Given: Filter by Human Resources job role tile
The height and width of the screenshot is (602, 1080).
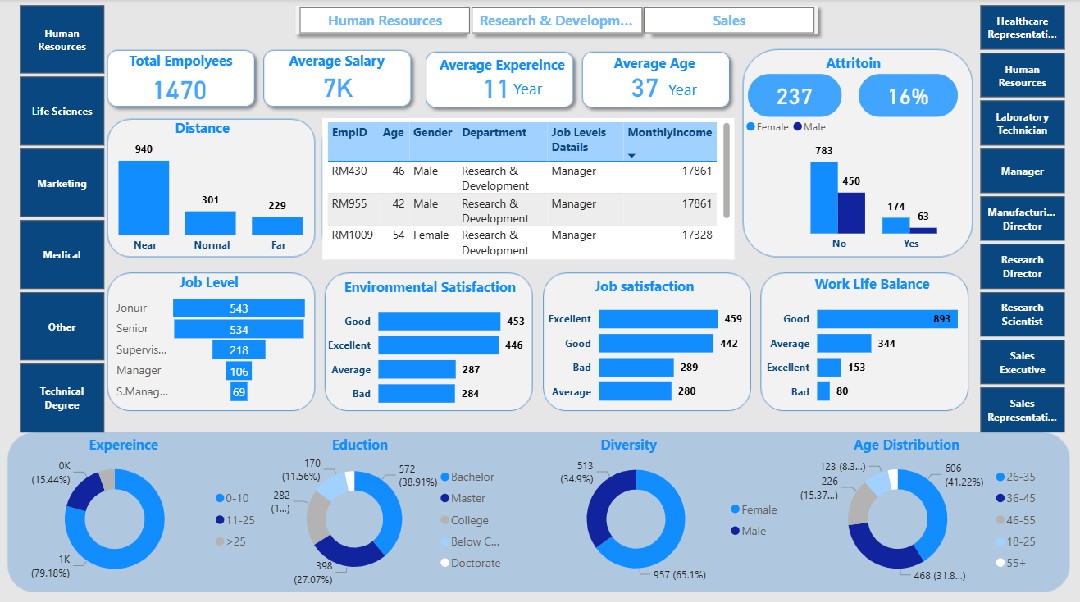Looking at the screenshot, I should click(1022, 76).
